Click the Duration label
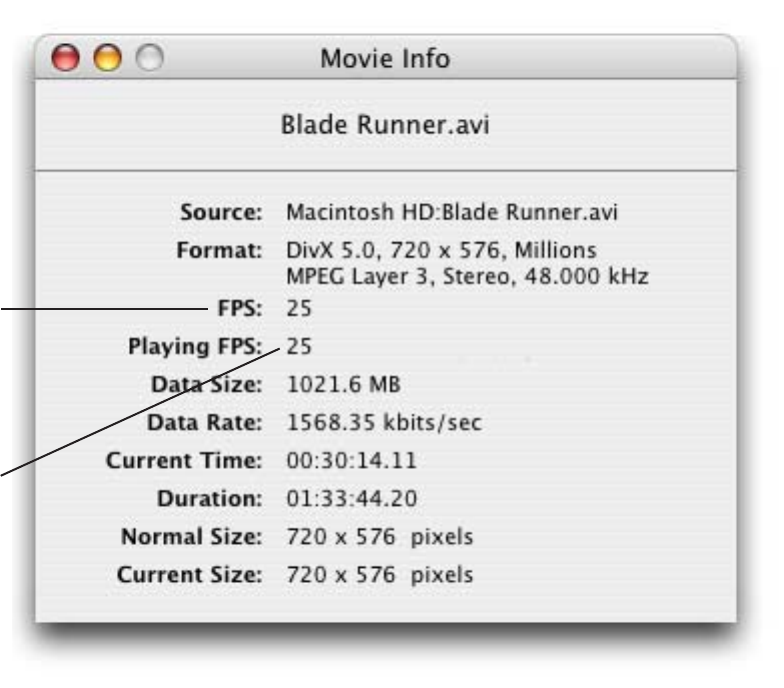This screenshot has height=688, width=784. 209,499
